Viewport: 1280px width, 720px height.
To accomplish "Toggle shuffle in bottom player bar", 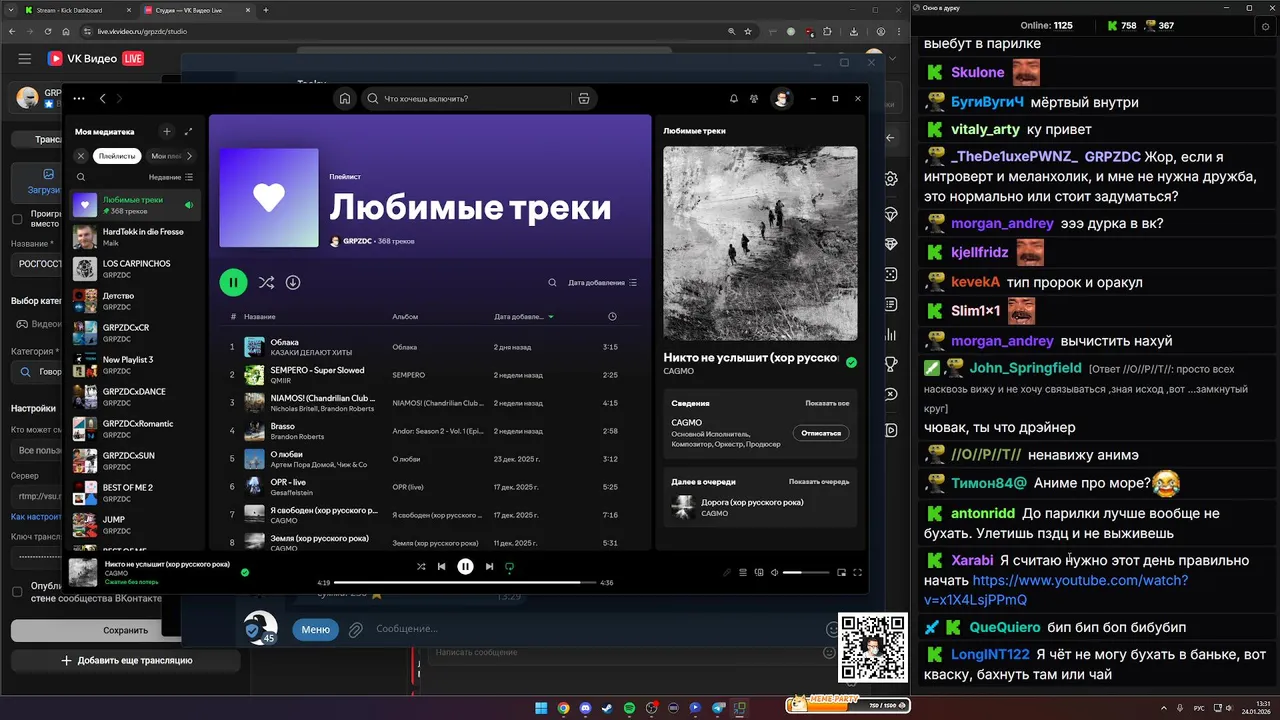I will (x=421, y=566).
